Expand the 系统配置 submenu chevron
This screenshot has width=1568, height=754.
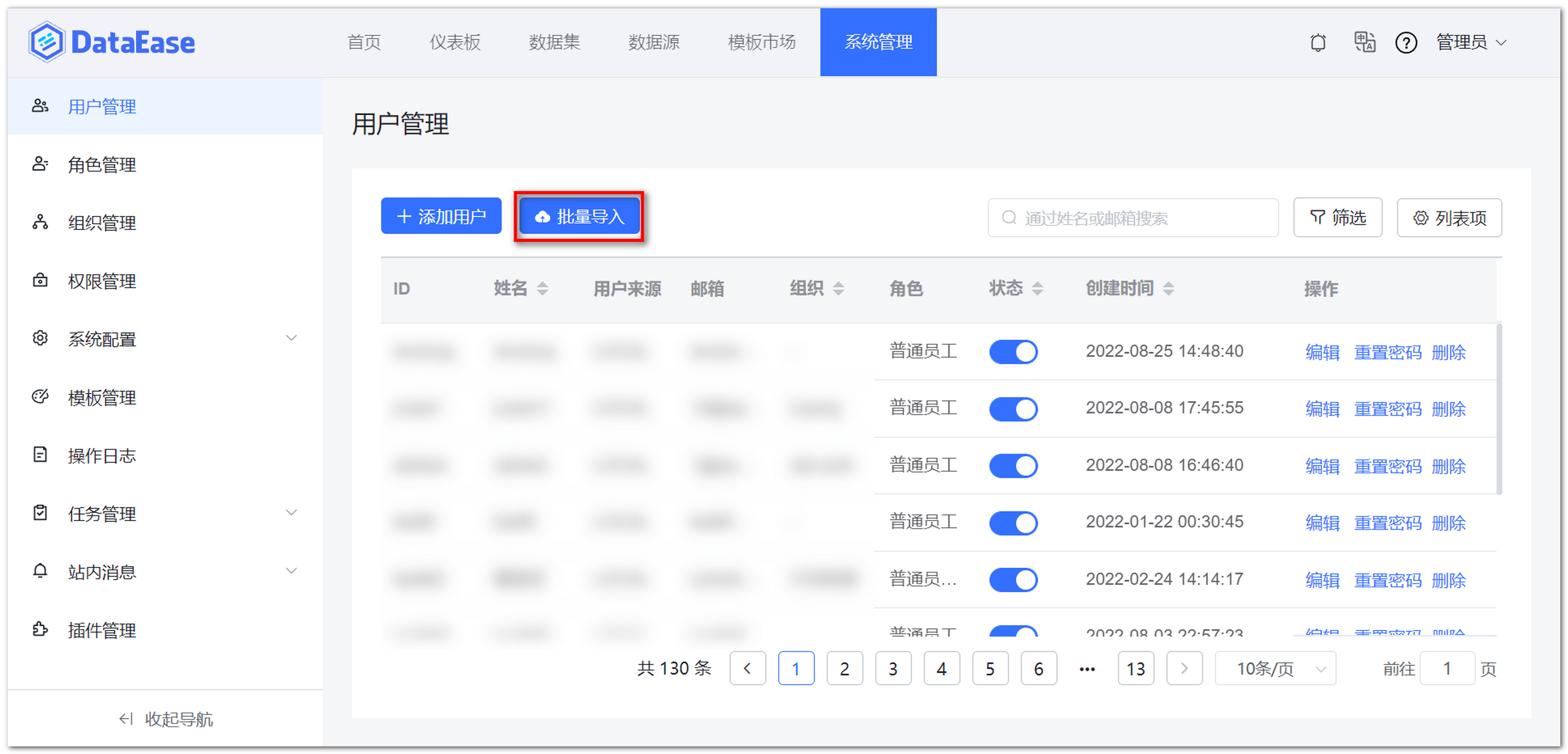click(292, 338)
